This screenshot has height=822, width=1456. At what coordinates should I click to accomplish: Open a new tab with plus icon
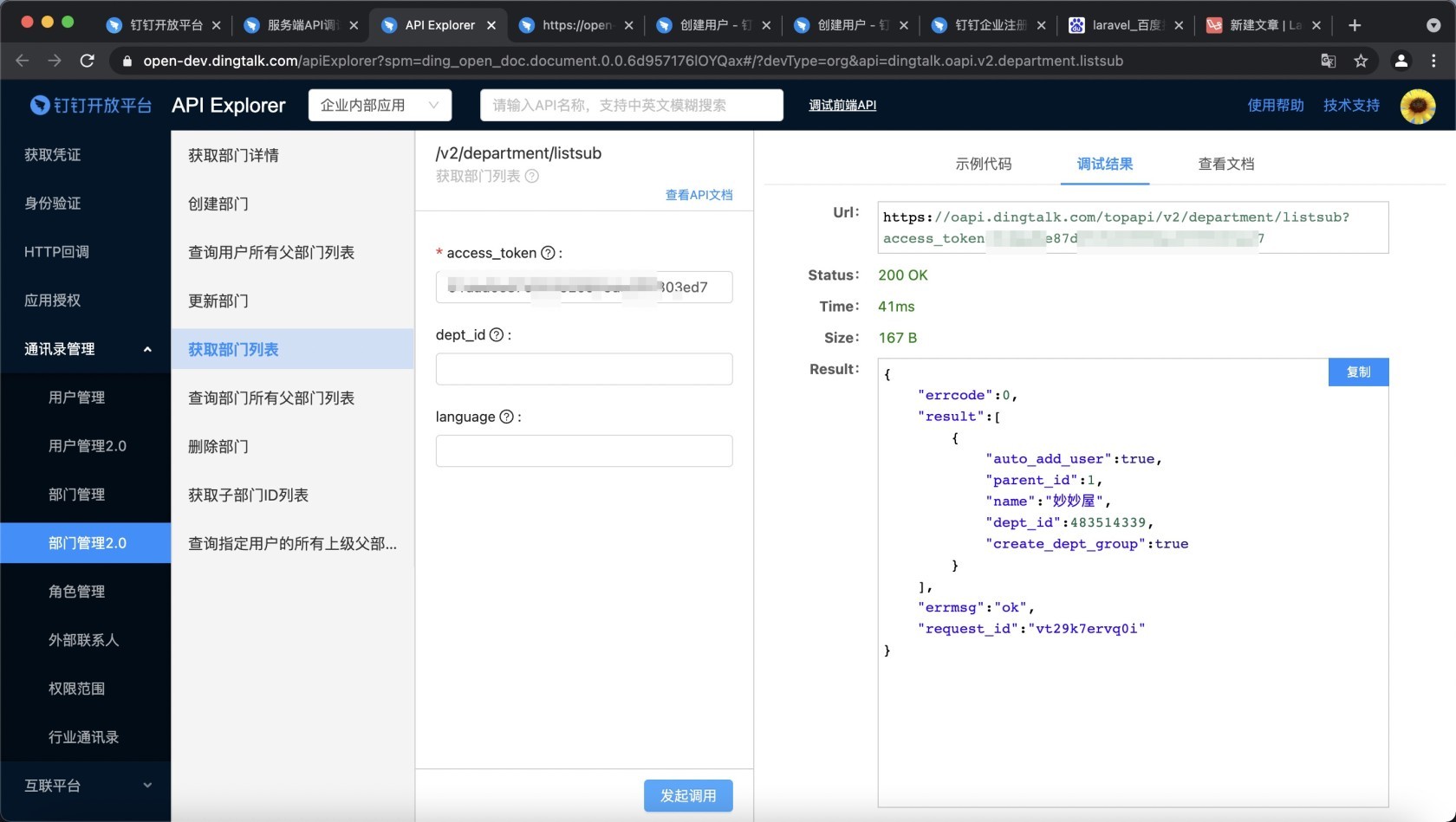click(x=1355, y=25)
